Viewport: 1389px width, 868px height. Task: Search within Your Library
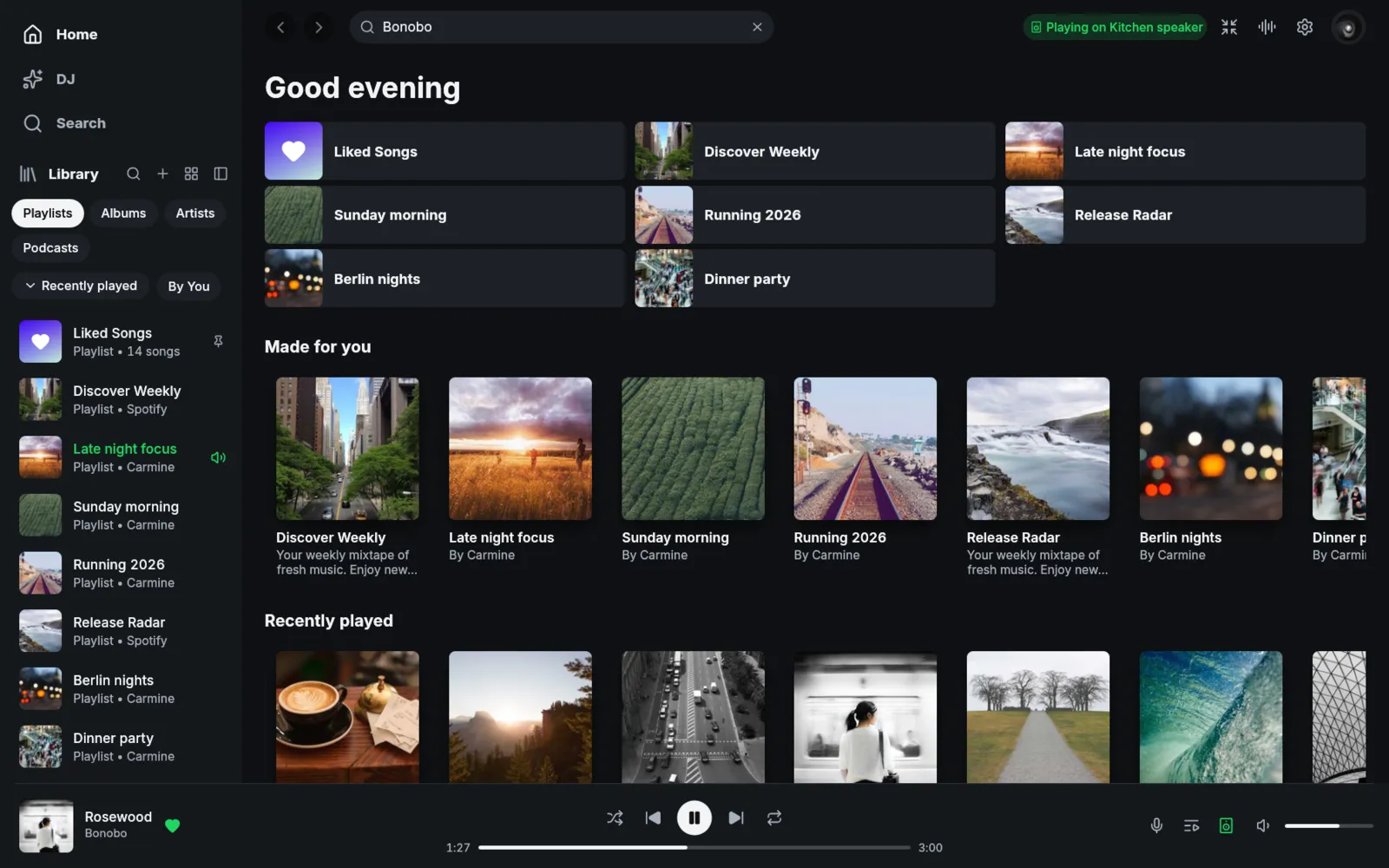point(133,174)
